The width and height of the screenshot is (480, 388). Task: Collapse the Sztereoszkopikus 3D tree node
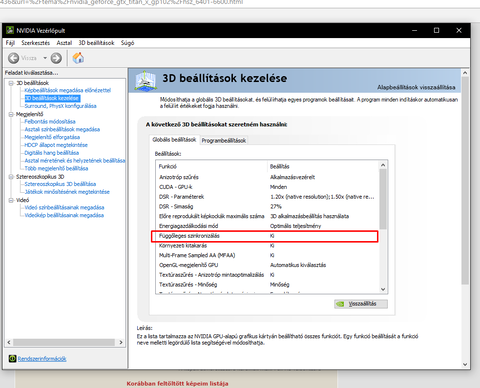pyautogui.click(x=11, y=177)
